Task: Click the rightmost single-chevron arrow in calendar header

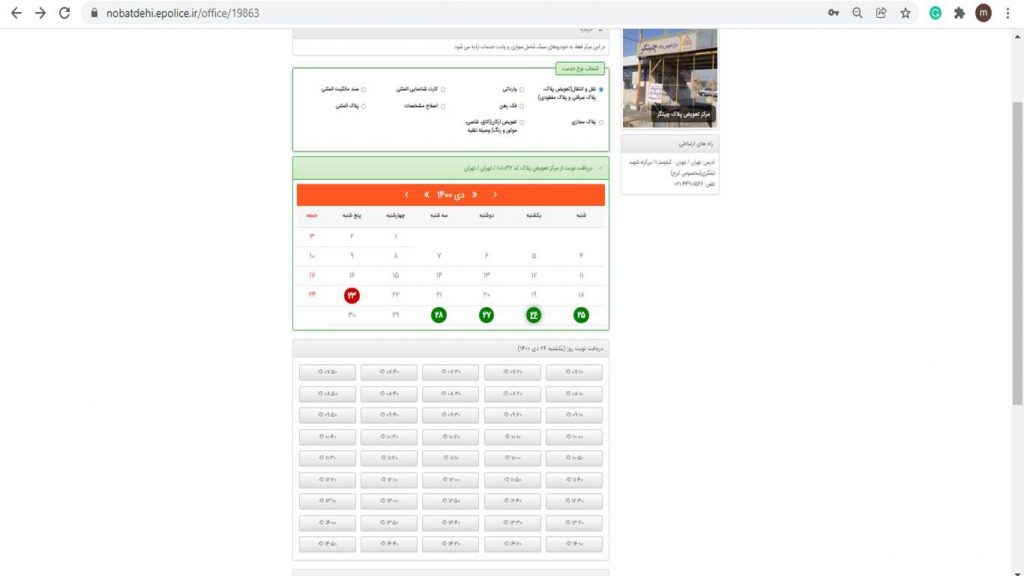Action: coord(495,194)
